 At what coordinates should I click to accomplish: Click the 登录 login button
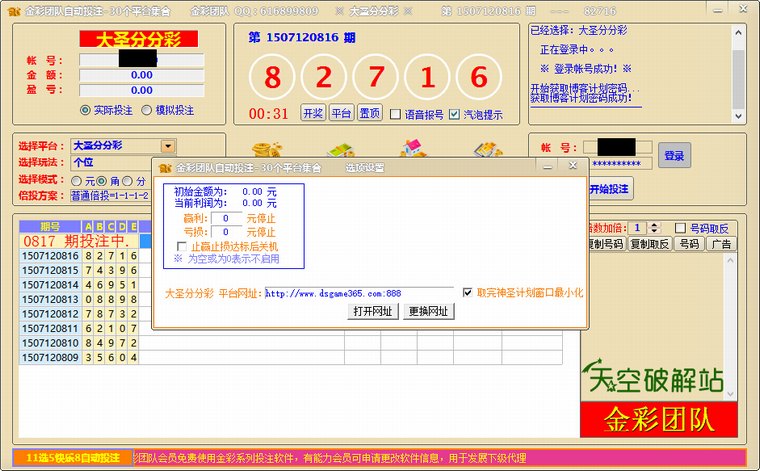click(674, 156)
